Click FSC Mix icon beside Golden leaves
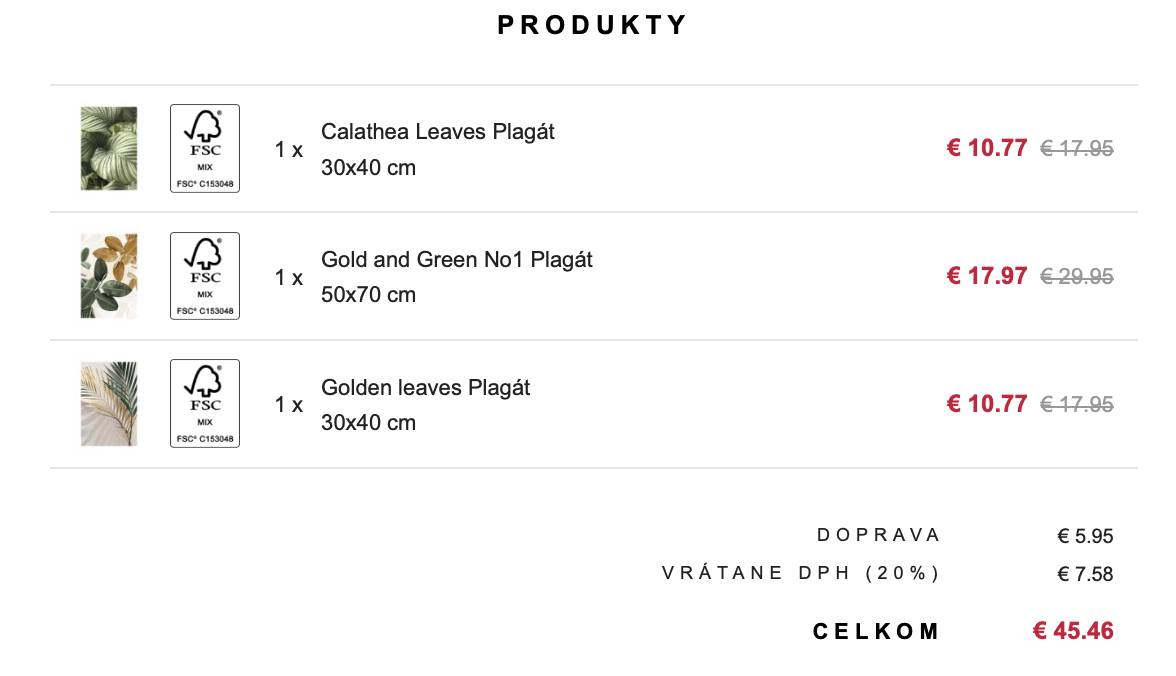This screenshot has height=676, width=1176. pos(205,404)
